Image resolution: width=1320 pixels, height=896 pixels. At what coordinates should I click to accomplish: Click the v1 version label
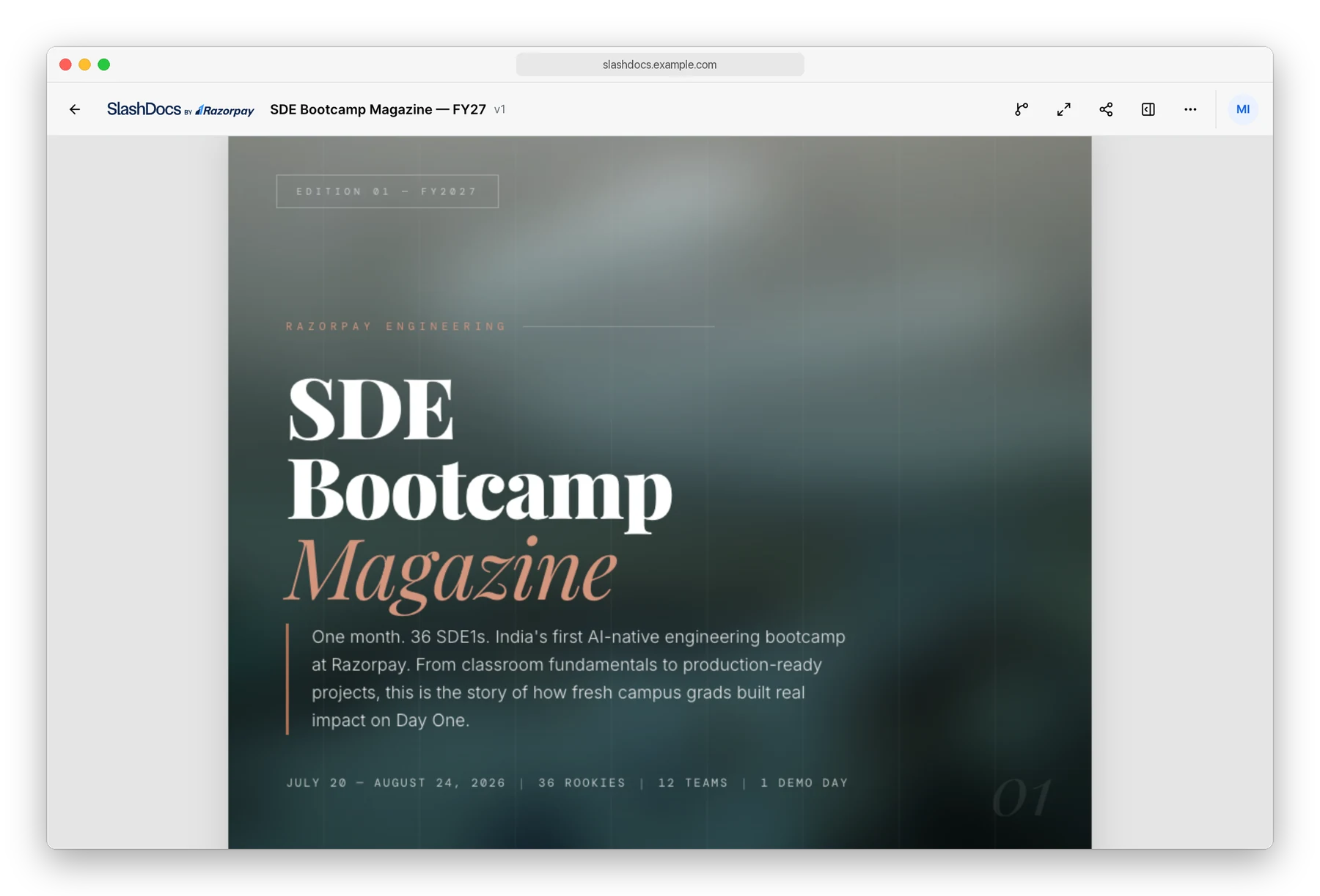tap(499, 109)
